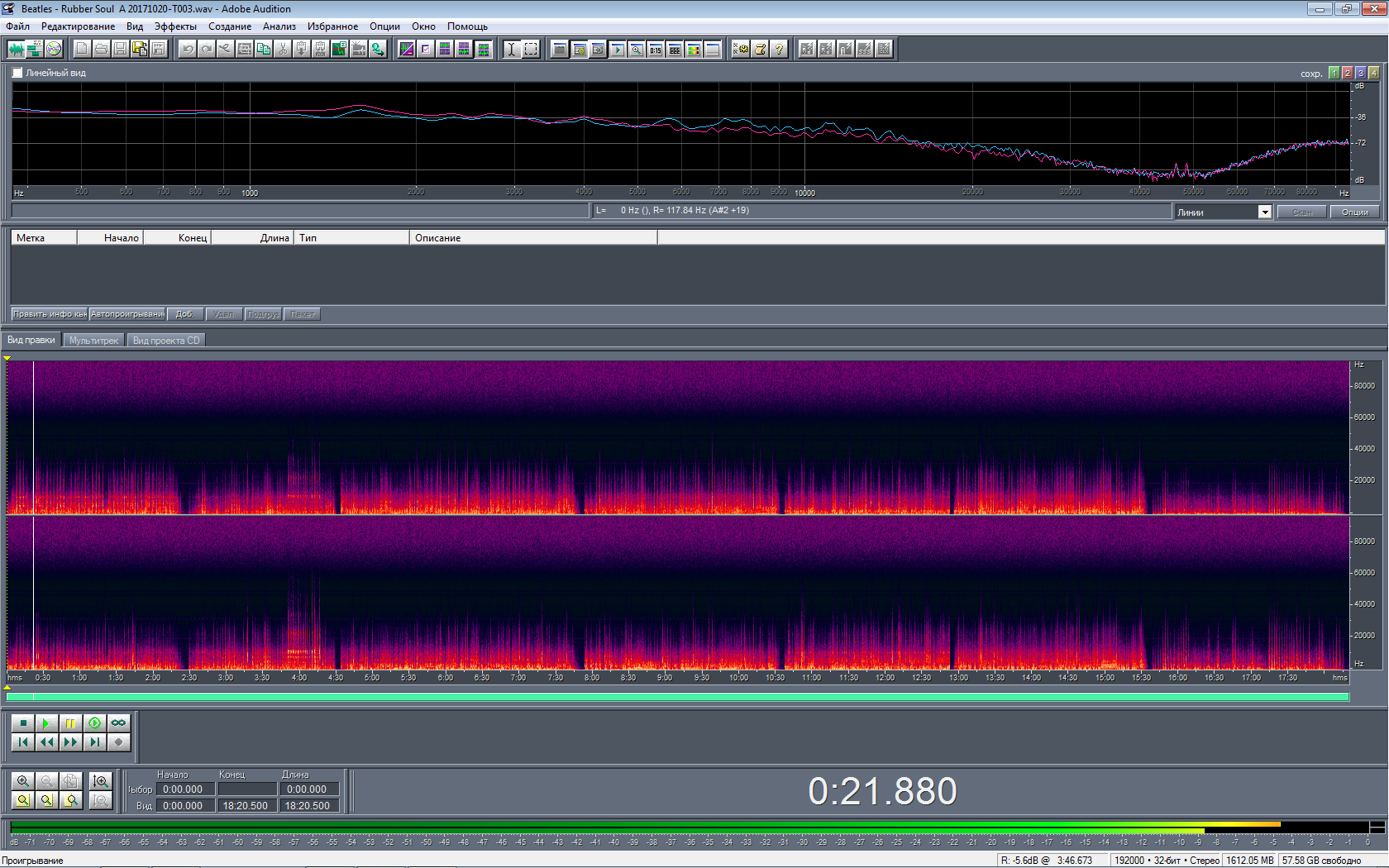Stop playback with the square button
This screenshot has width=1389, height=868.
coord(23,723)
